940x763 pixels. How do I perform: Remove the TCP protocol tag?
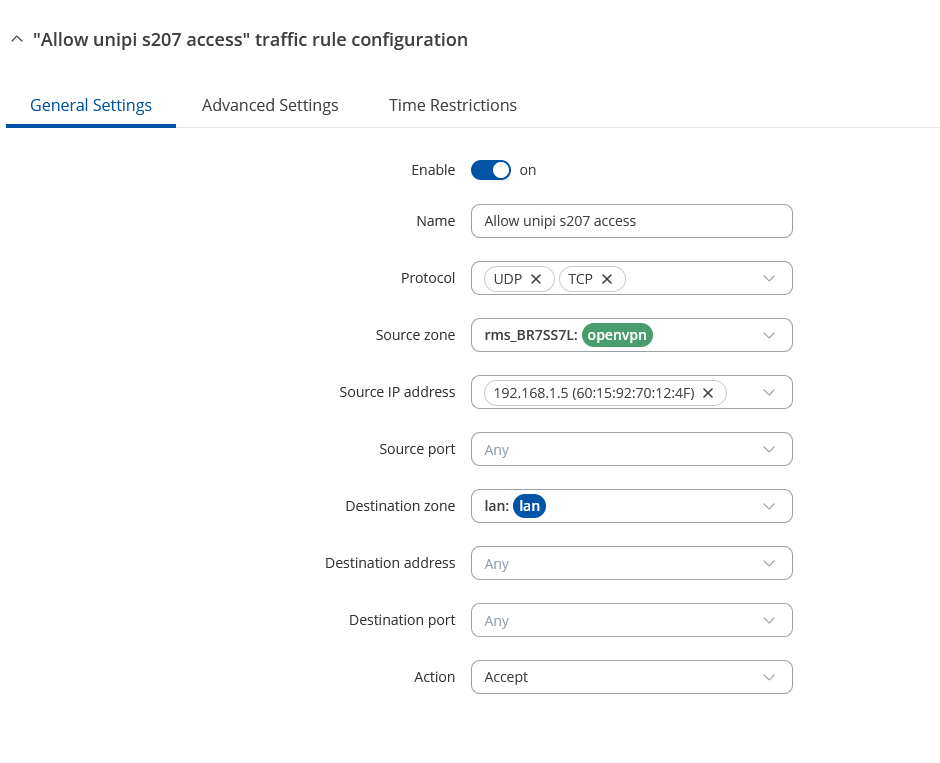click(x=607, y=279)
